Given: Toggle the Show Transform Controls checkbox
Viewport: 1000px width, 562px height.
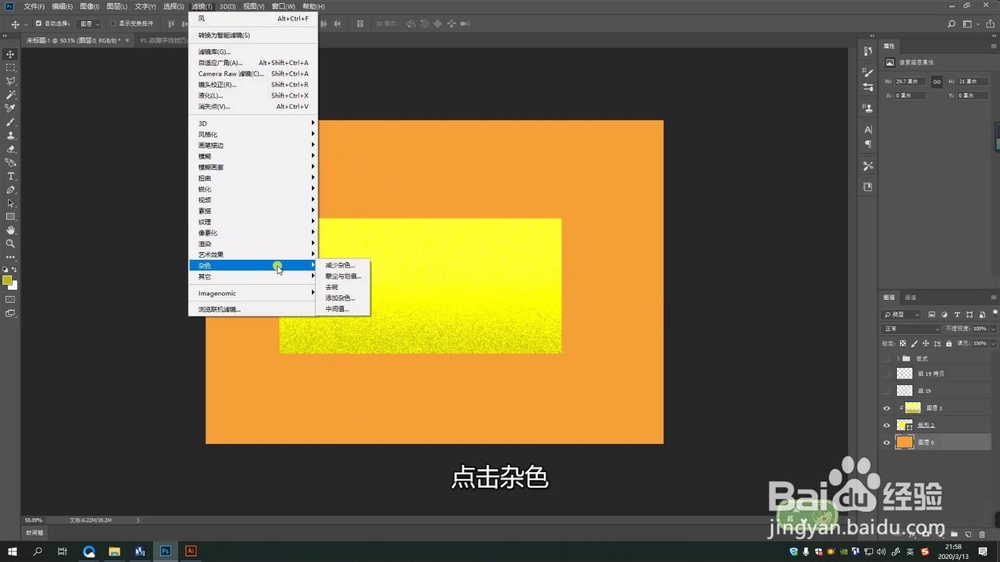Looking at the screenshot, I should [113, 24].
